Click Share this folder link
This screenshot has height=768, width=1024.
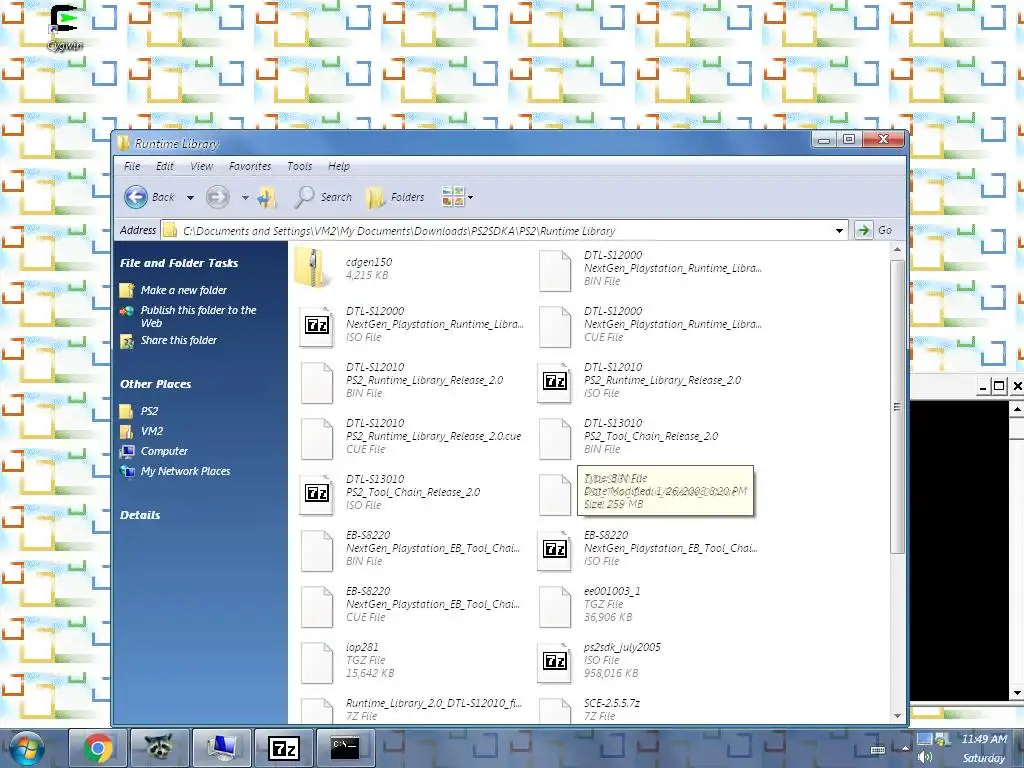[179, 340]
